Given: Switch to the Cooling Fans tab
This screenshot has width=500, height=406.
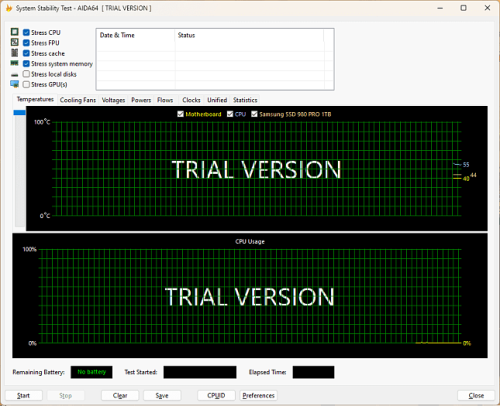Looking at the screenshot, I should (78, 100).
